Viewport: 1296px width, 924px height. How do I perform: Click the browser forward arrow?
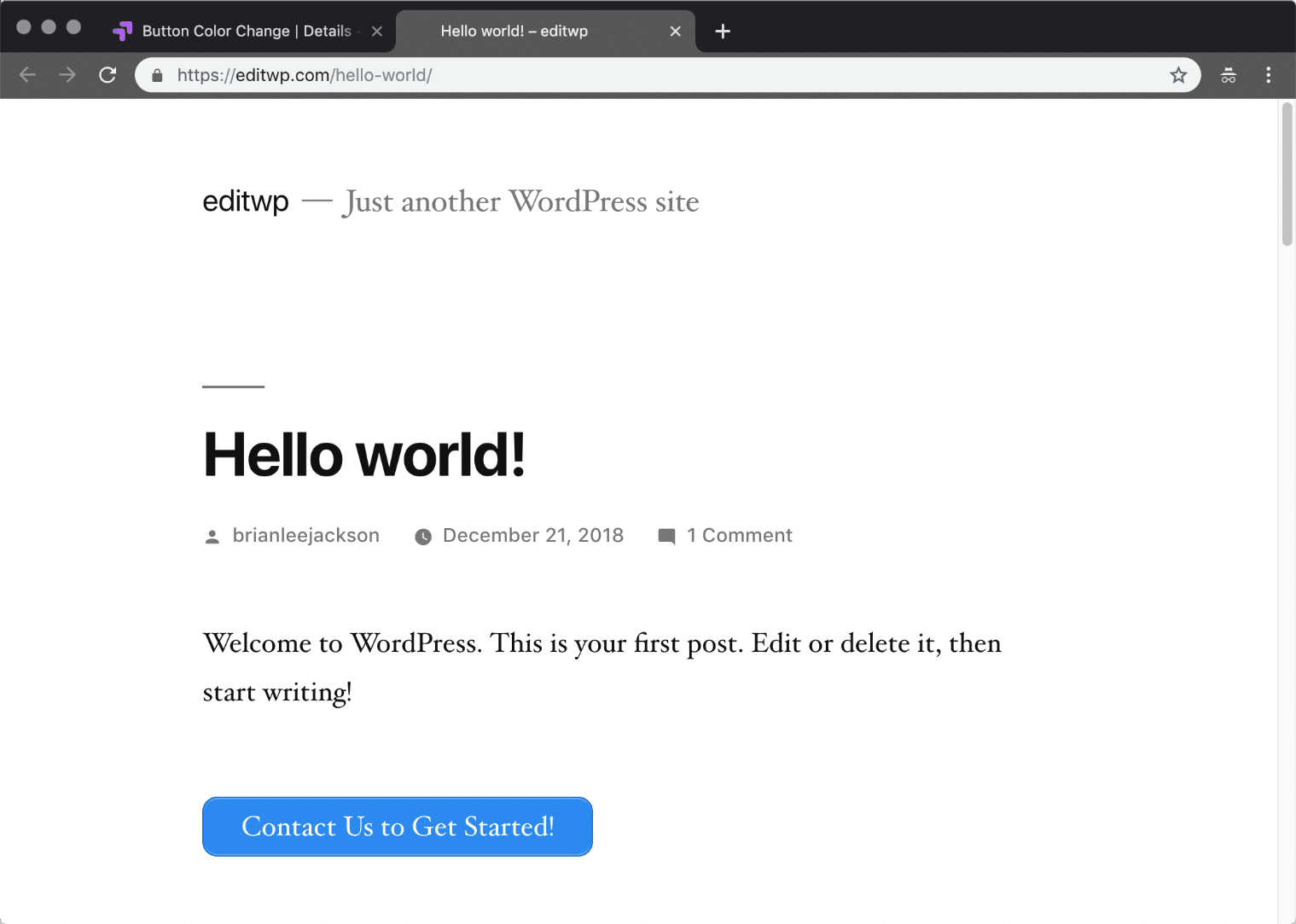point(67,75)
